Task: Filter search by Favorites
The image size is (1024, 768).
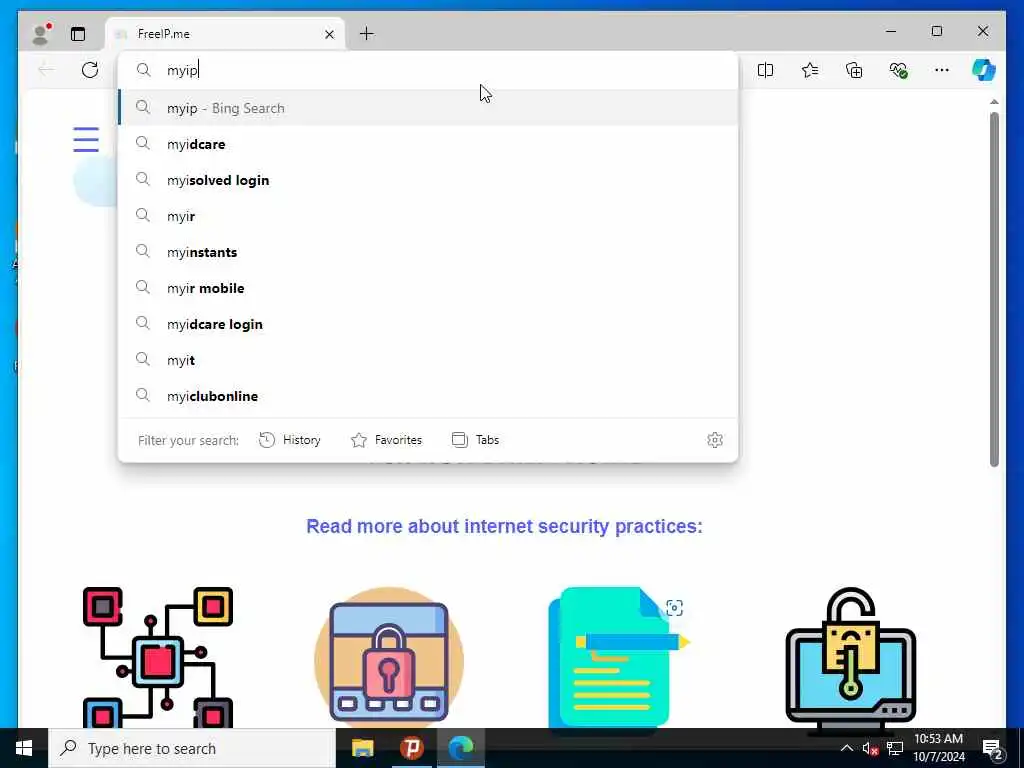Action: click(387, 440)
